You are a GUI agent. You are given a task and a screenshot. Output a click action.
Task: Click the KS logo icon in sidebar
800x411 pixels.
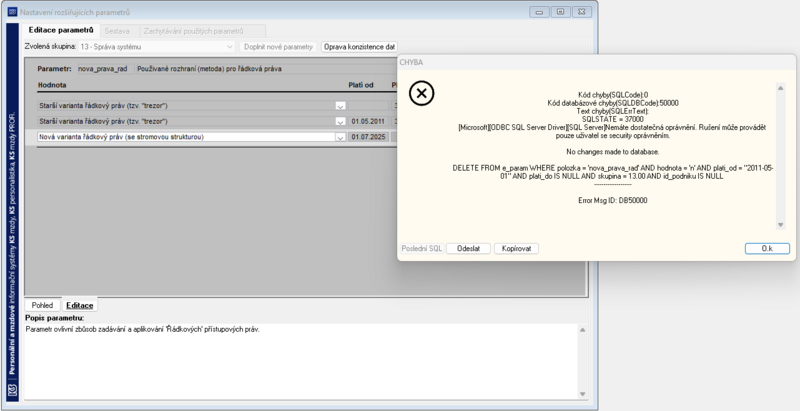(x=13, y=391)
